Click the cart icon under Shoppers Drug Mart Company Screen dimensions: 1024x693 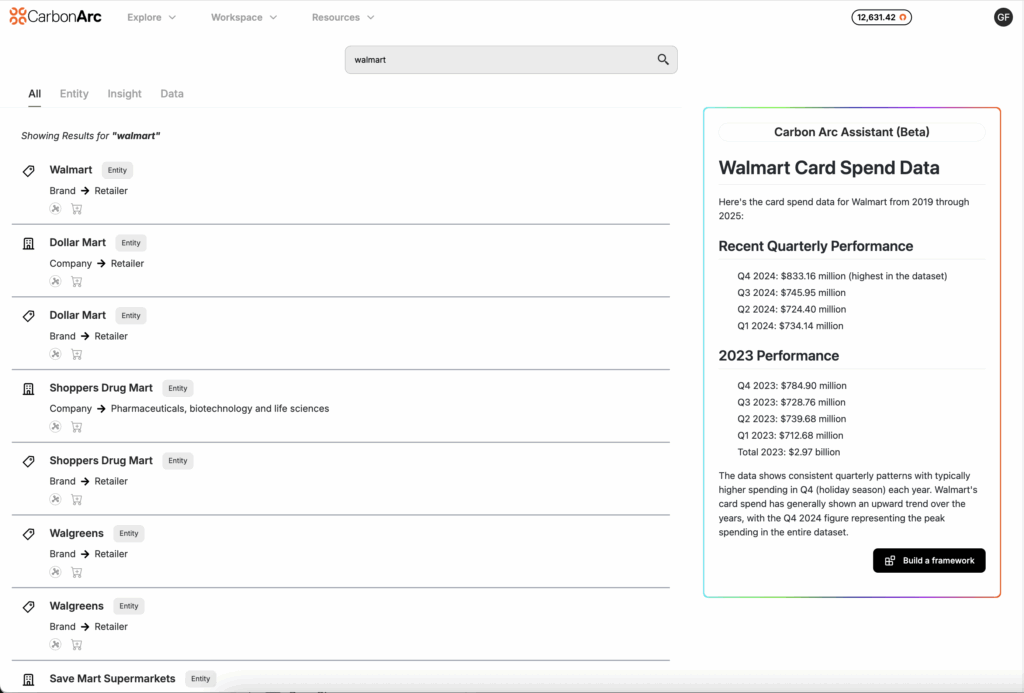pos(76,427)
